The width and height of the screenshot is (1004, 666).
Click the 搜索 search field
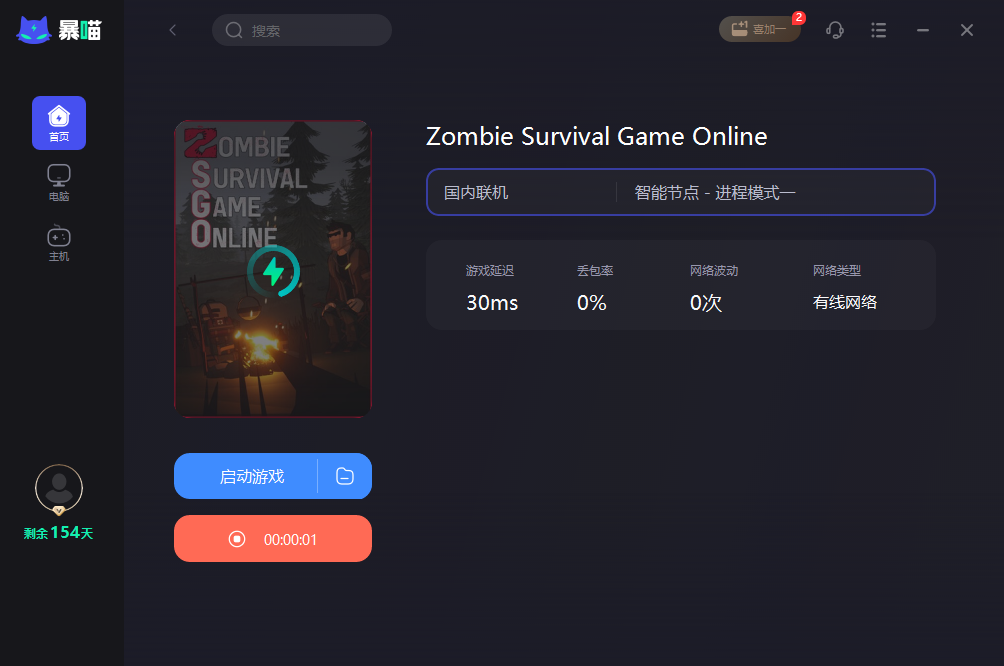302,30
